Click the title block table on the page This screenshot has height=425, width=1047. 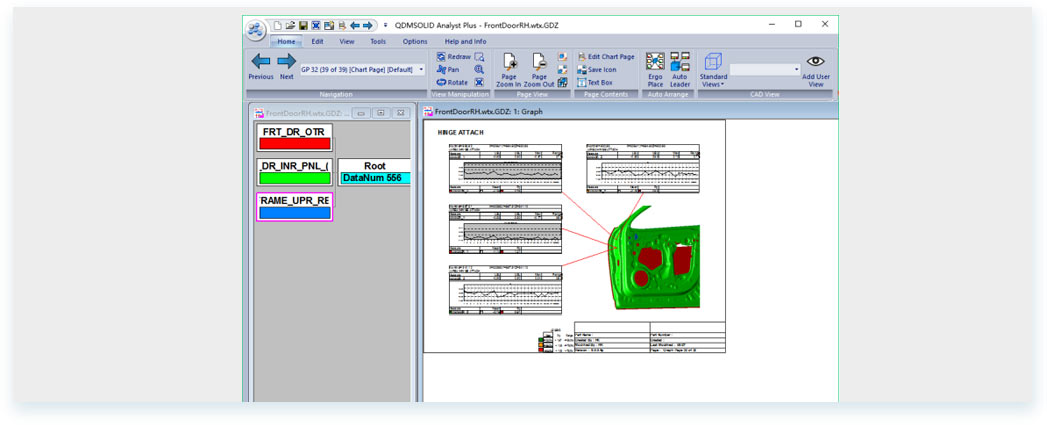pos(650,337)
